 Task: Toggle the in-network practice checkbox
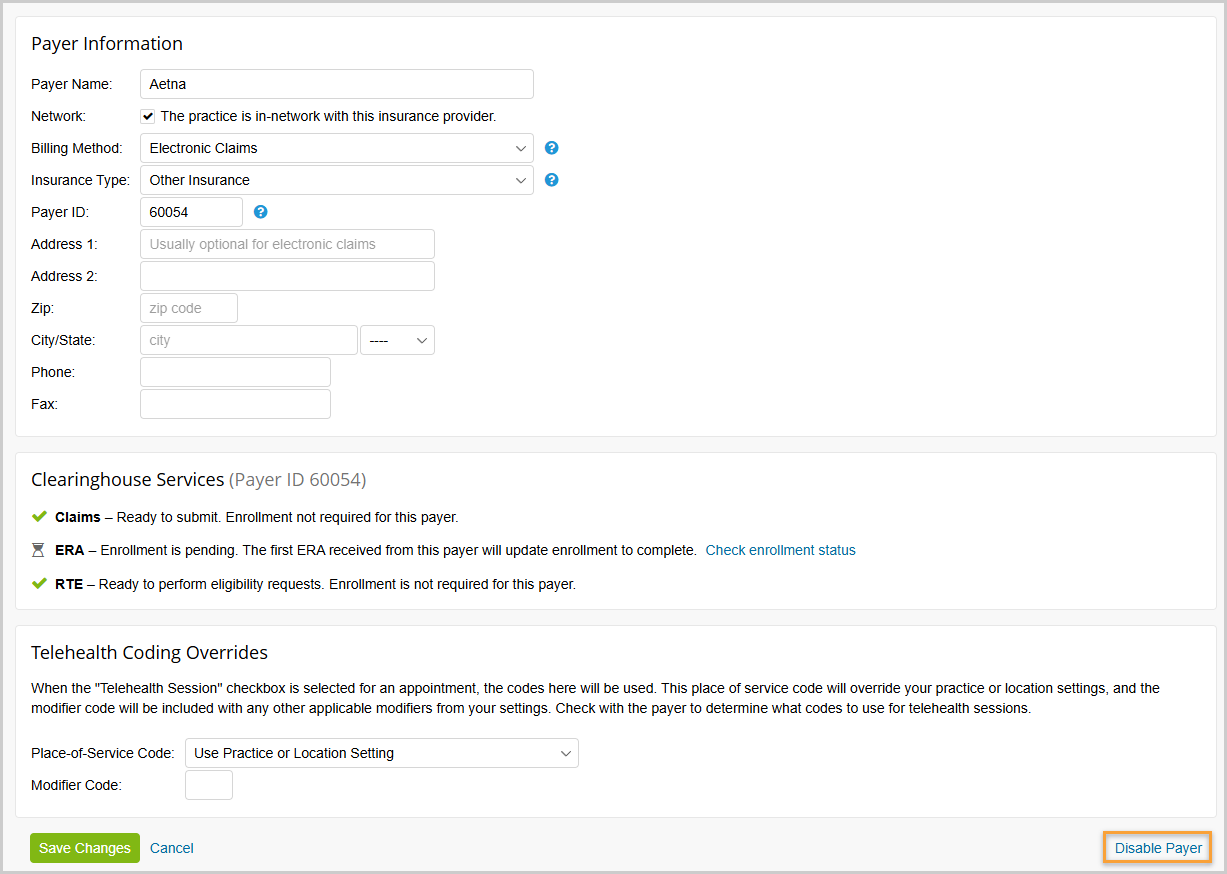tap(148, 116)
